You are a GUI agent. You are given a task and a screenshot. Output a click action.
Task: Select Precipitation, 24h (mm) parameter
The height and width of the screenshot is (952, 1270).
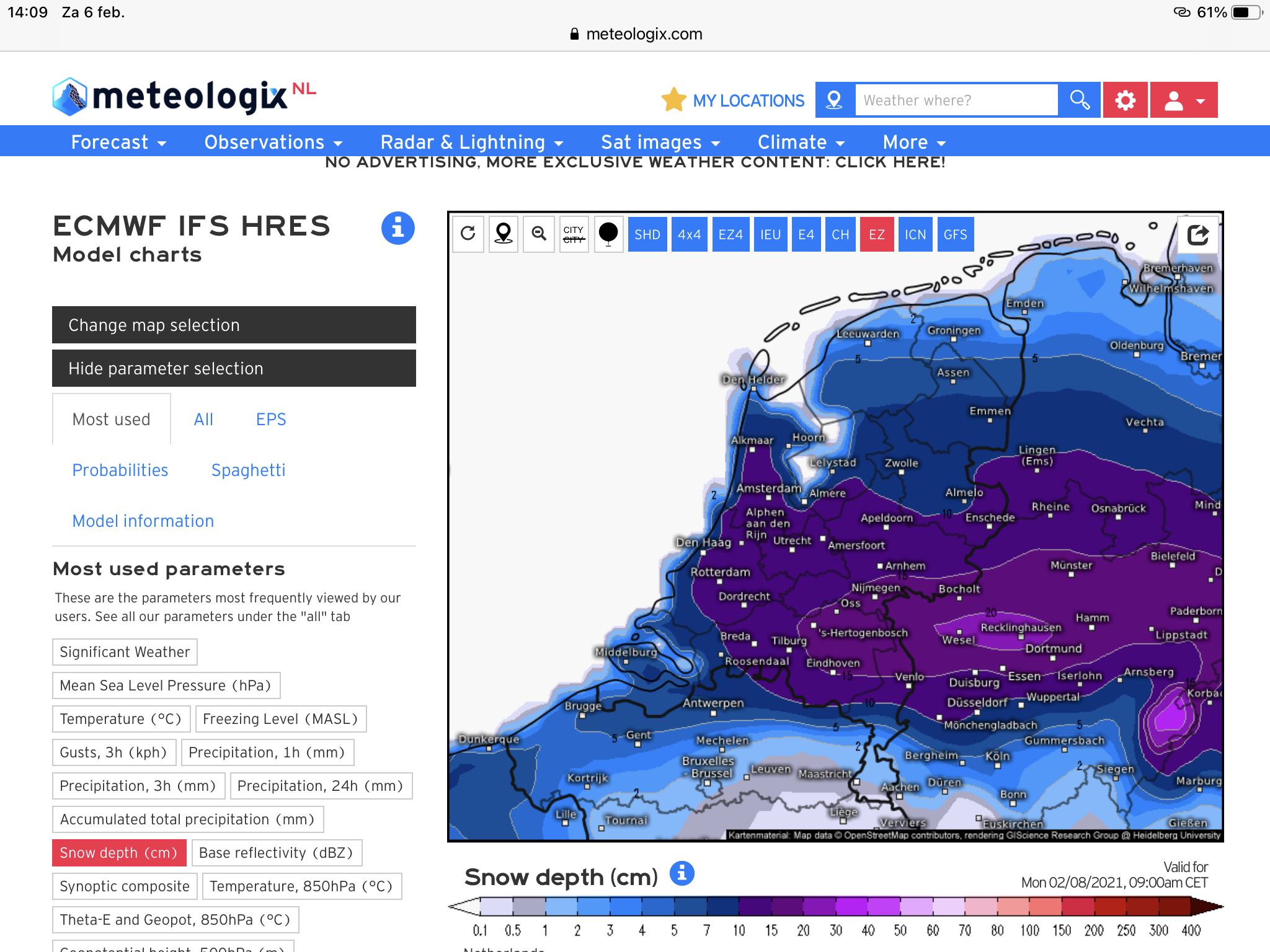[321, 786]
